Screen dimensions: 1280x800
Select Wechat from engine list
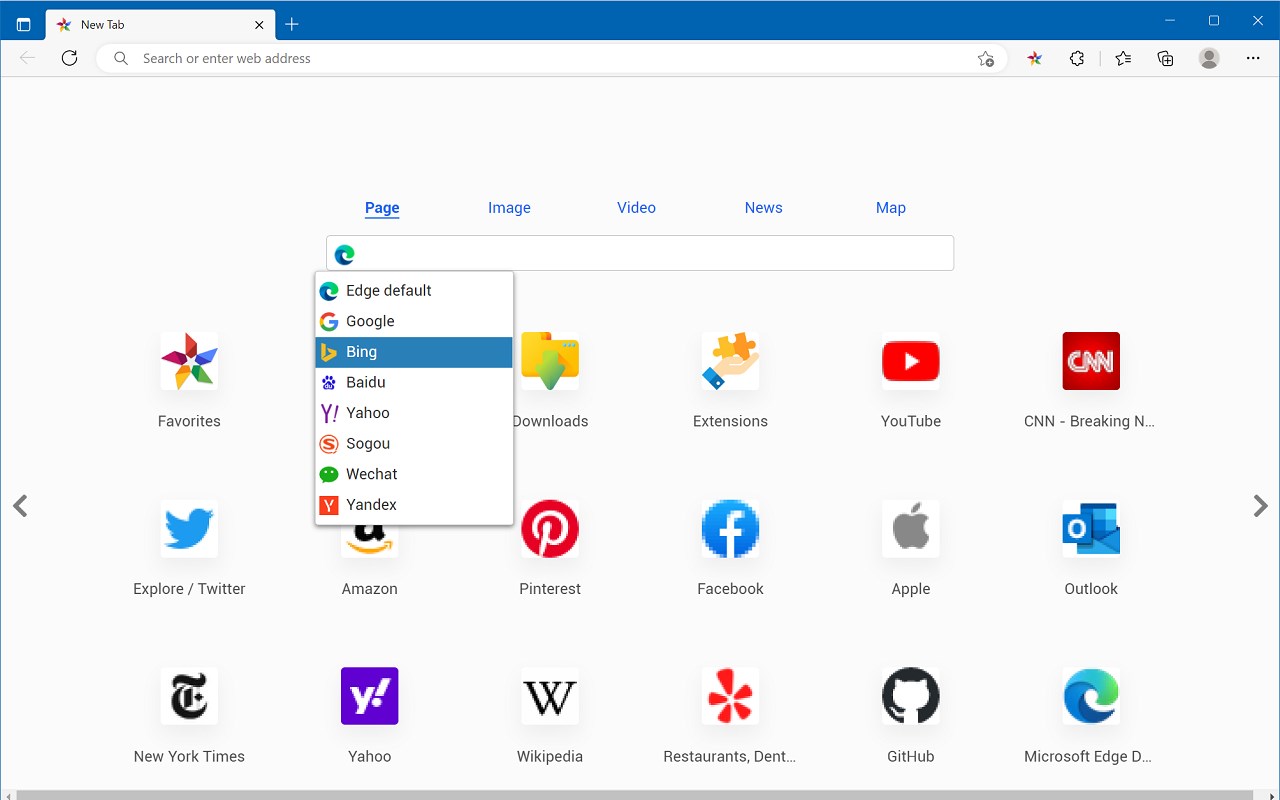click(414, 474)
